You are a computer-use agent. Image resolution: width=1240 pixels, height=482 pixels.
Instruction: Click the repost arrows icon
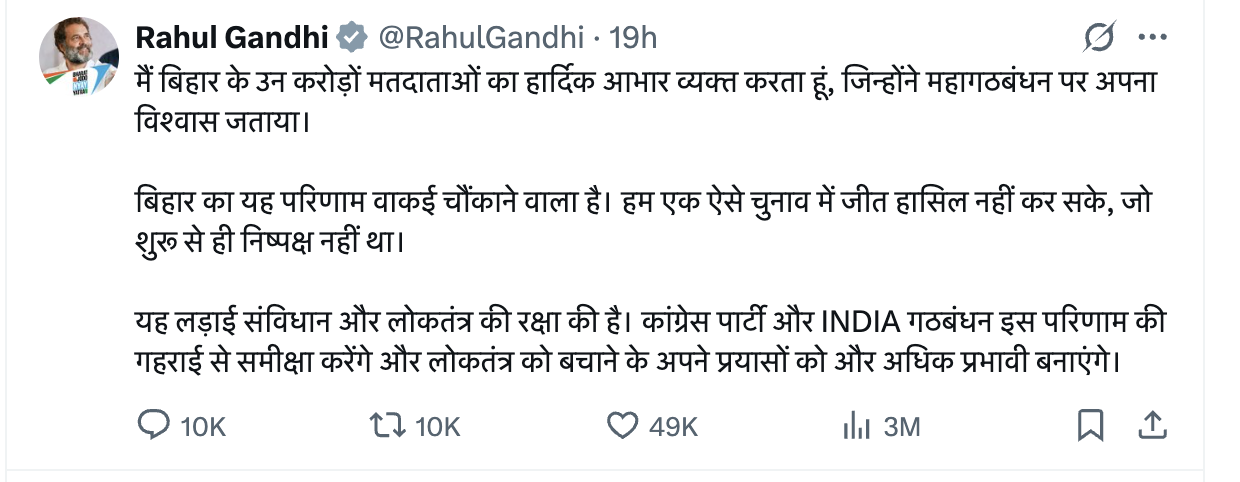pyautogui.click(x=387, y=426)
